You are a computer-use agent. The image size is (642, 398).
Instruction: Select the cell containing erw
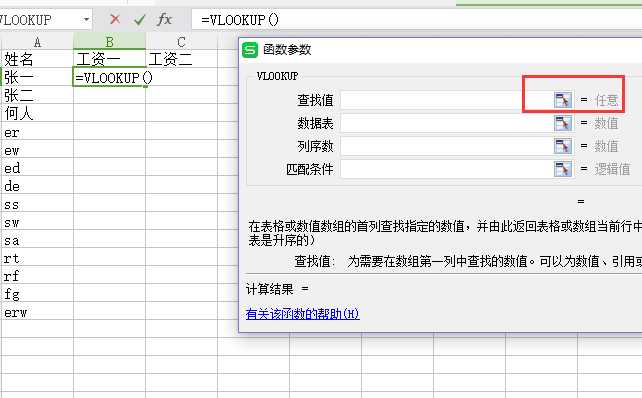(37, 311)
